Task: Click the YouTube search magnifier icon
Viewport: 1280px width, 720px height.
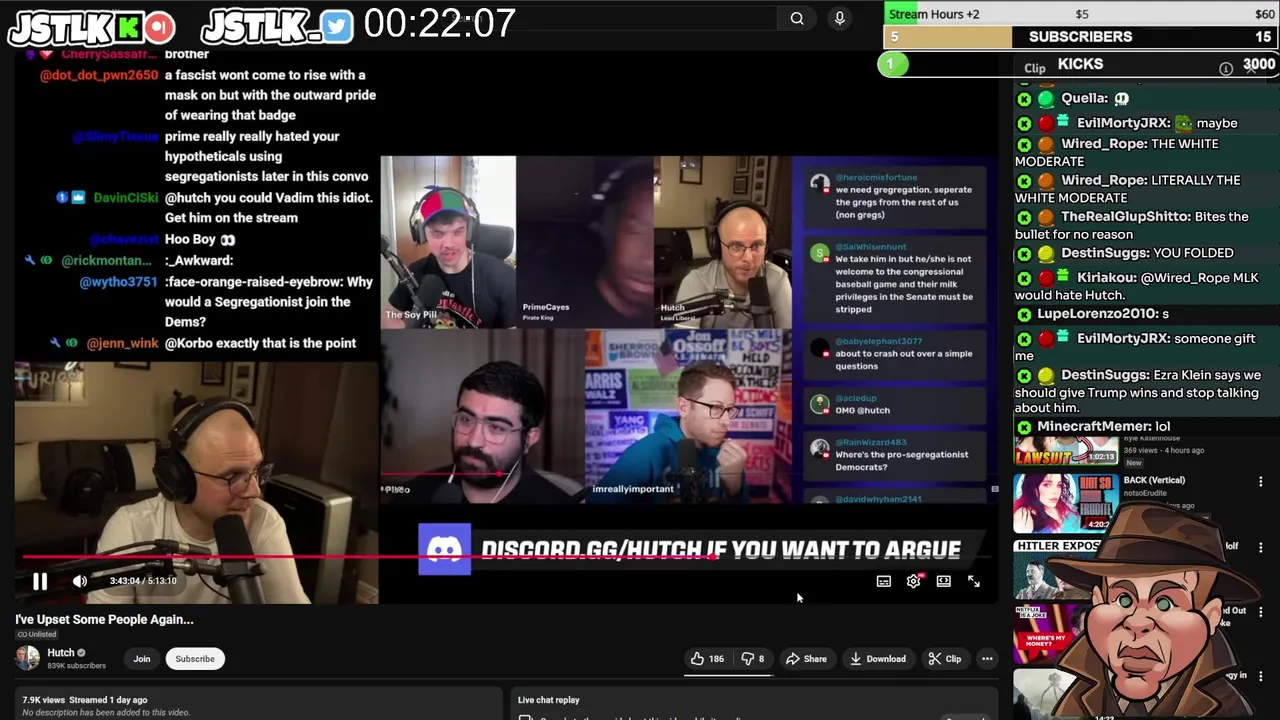Action: [x=797, y=18]
